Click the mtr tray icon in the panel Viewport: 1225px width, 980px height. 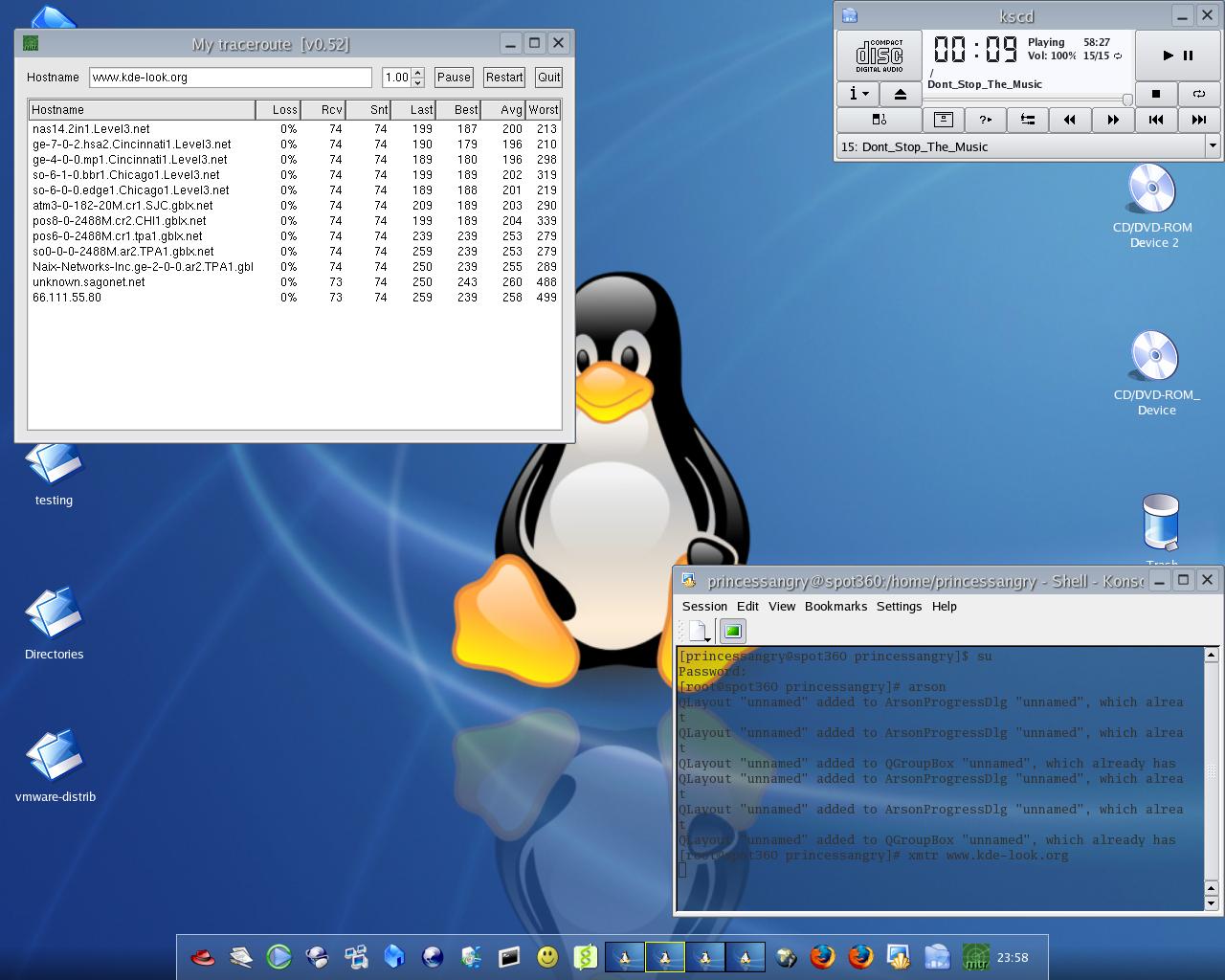click(x=975, y=957)
